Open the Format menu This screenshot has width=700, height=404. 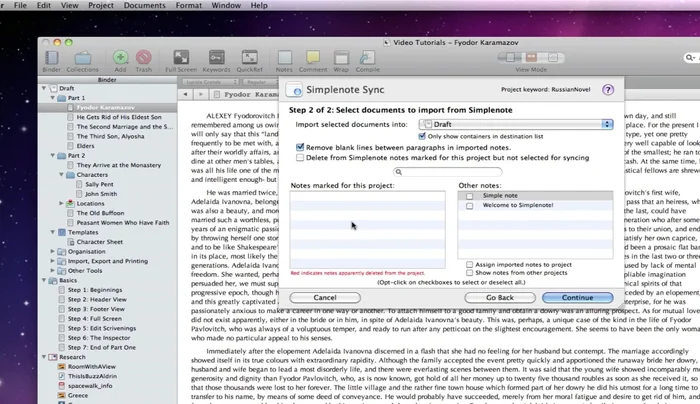pyautogui.click(x=188, y=5)
